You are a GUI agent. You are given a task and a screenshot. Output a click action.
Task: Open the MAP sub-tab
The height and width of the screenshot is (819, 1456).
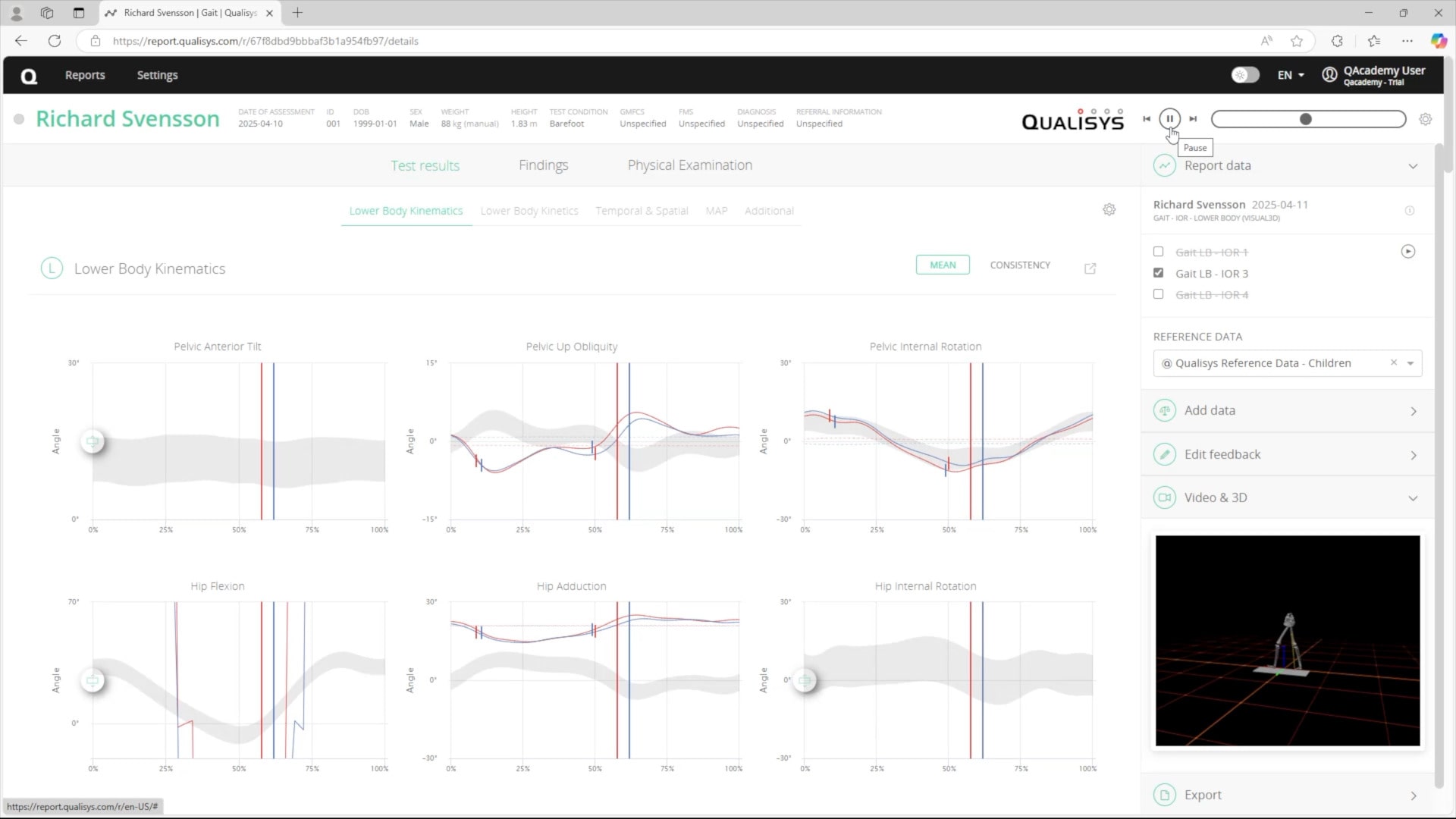point(716,211)
